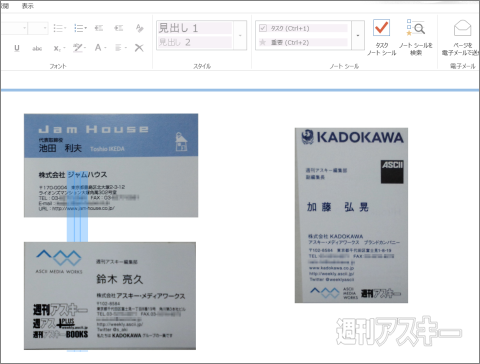Open the 表示 ribbon tab
480x364 pixels.
(x=28, y=6)
